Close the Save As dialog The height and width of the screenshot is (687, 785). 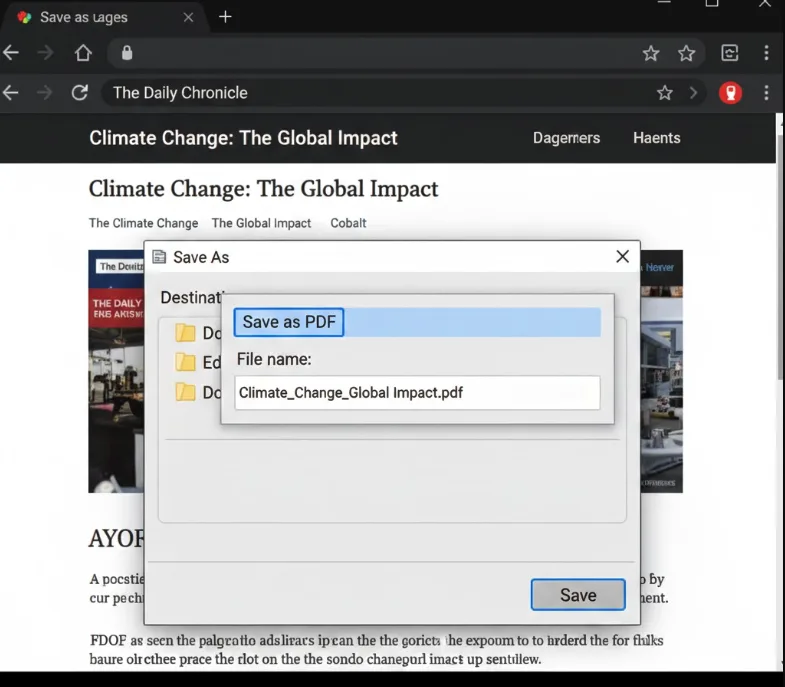622,257
